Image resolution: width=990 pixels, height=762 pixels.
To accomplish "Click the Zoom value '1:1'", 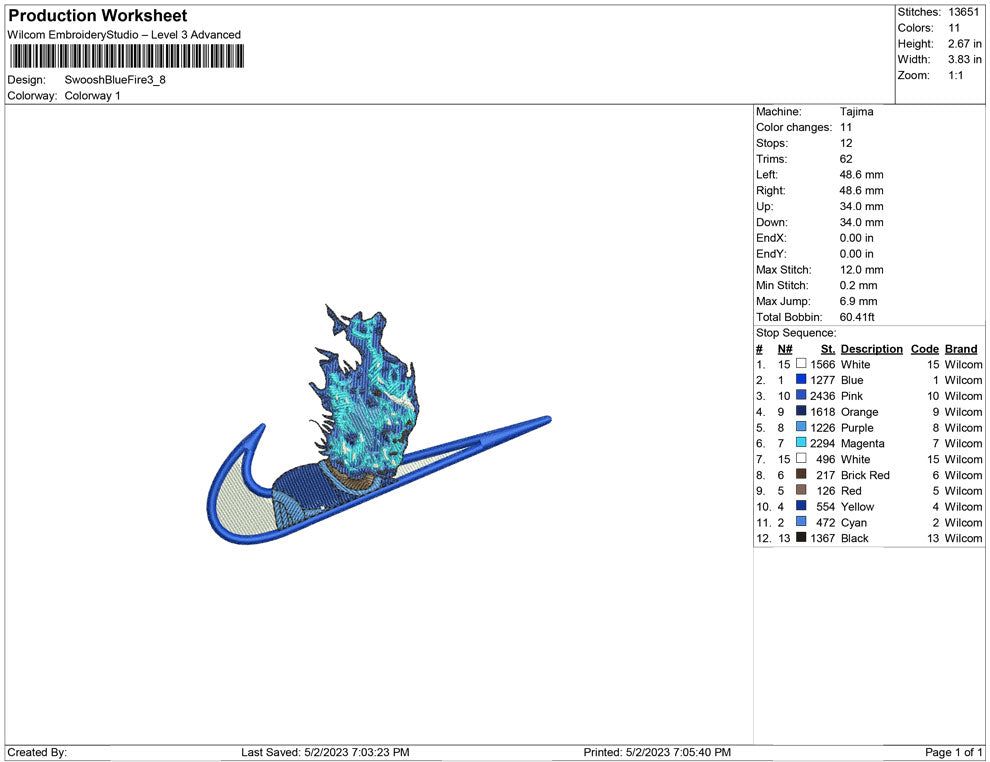I will (x=956, y=75).
